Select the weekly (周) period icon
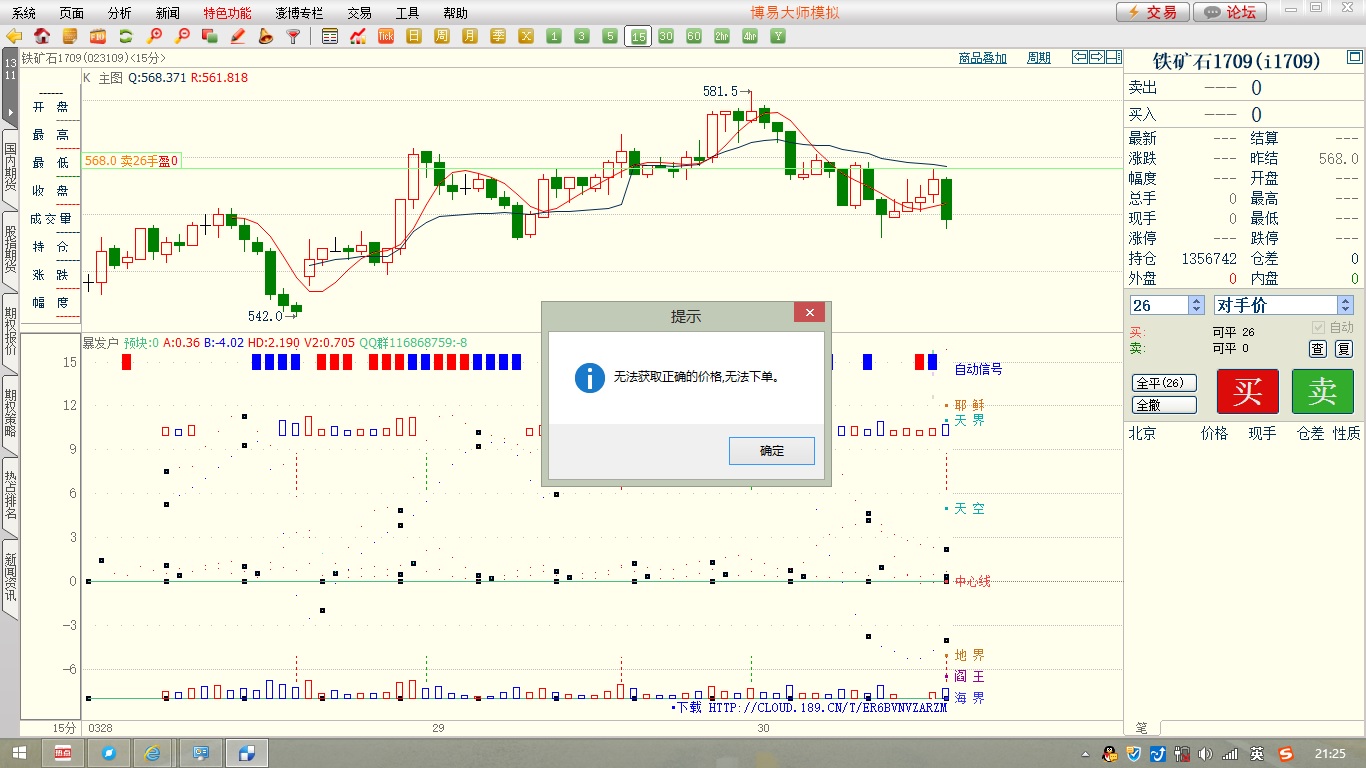 click(x=442, y=36)
